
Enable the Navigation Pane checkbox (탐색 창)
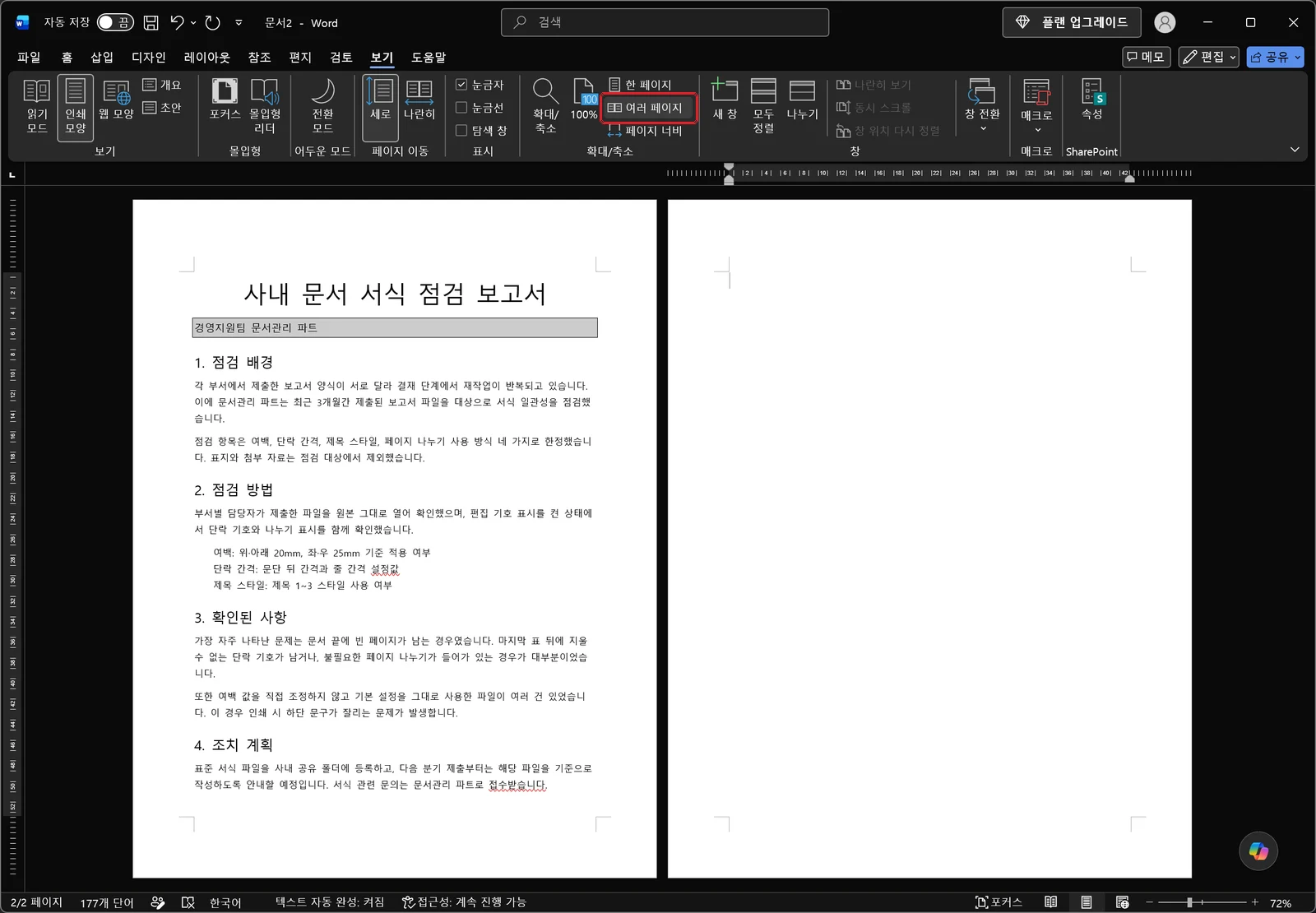(461, 131)
